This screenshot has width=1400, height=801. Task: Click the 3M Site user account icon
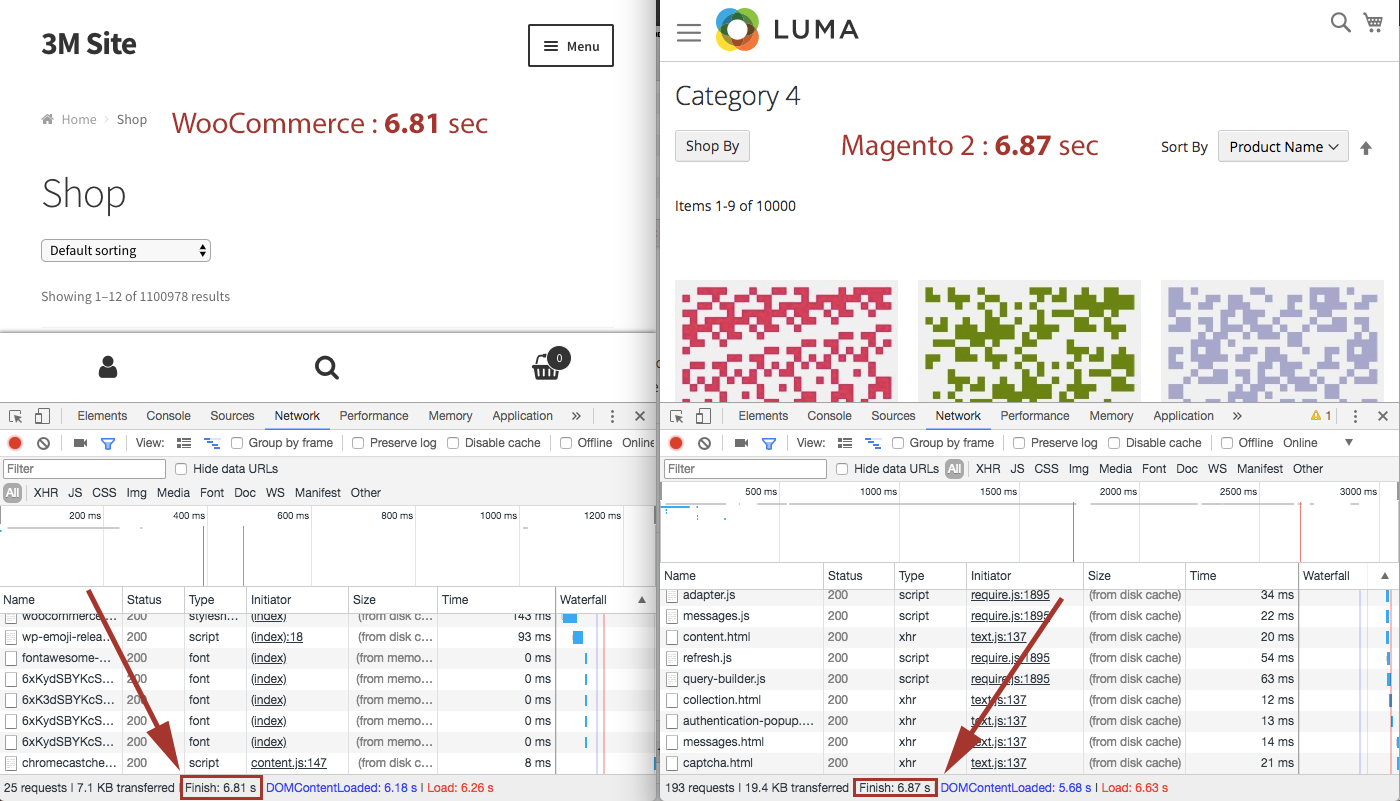tap(108, 367)
